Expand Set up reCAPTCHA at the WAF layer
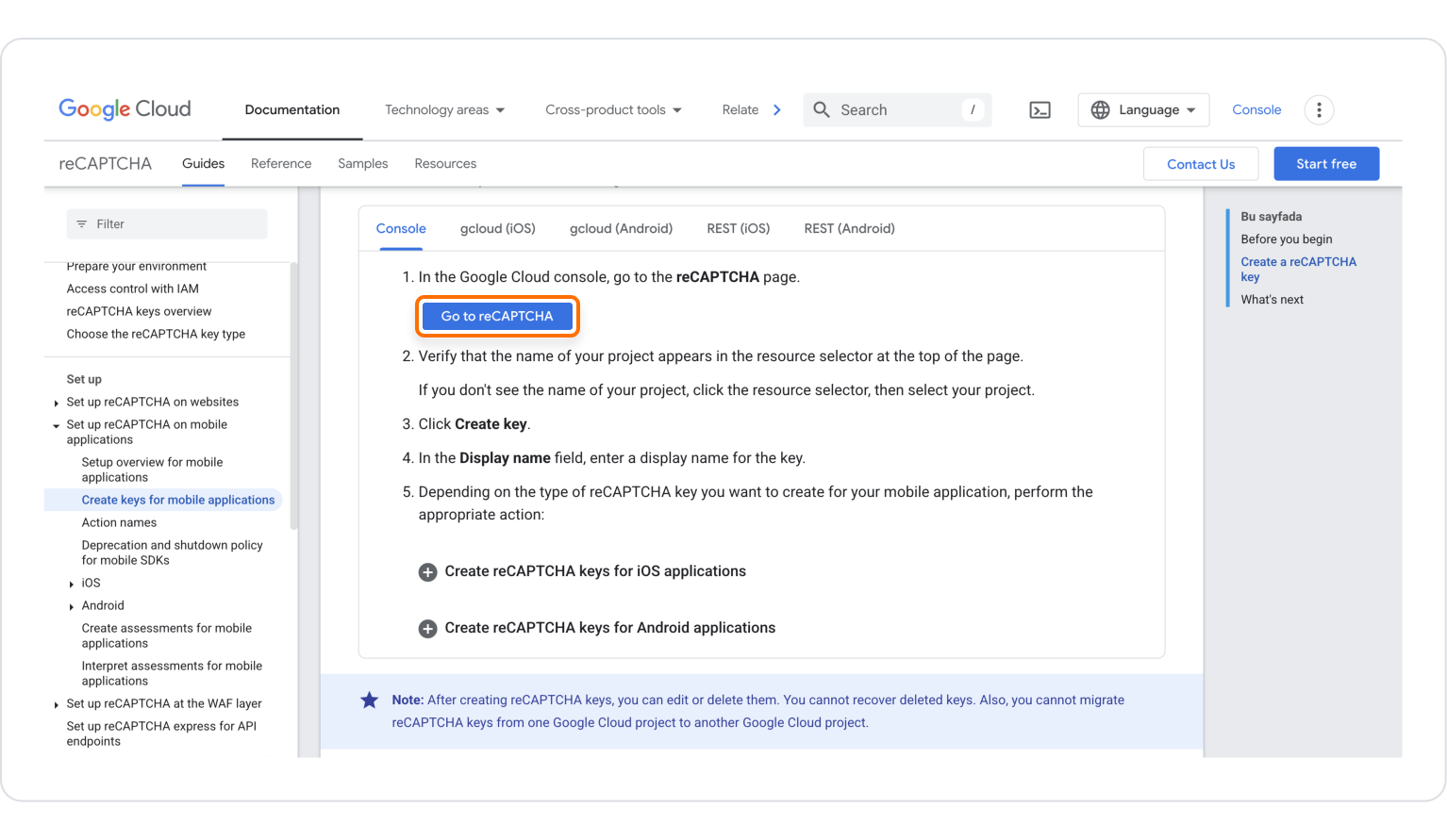The image size is (1447, 840). point(57,705)
